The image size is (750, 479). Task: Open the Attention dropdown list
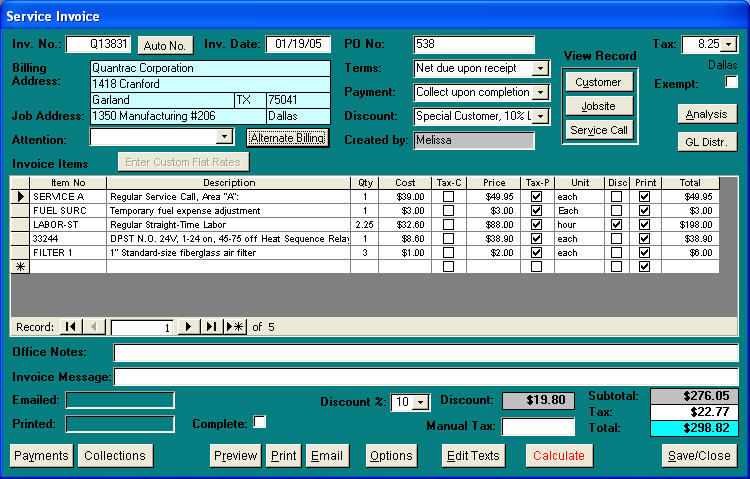224,138
